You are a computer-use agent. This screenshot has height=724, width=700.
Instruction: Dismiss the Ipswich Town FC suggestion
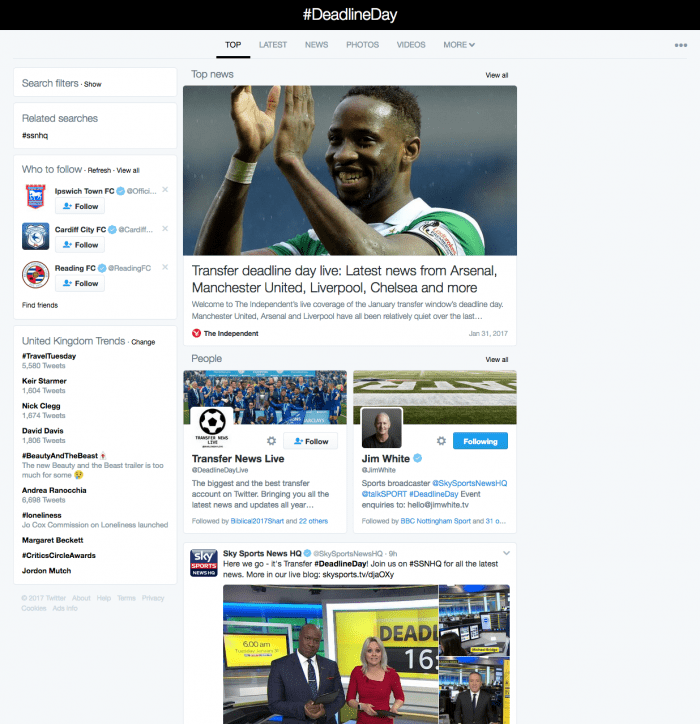tap(165, 190)
